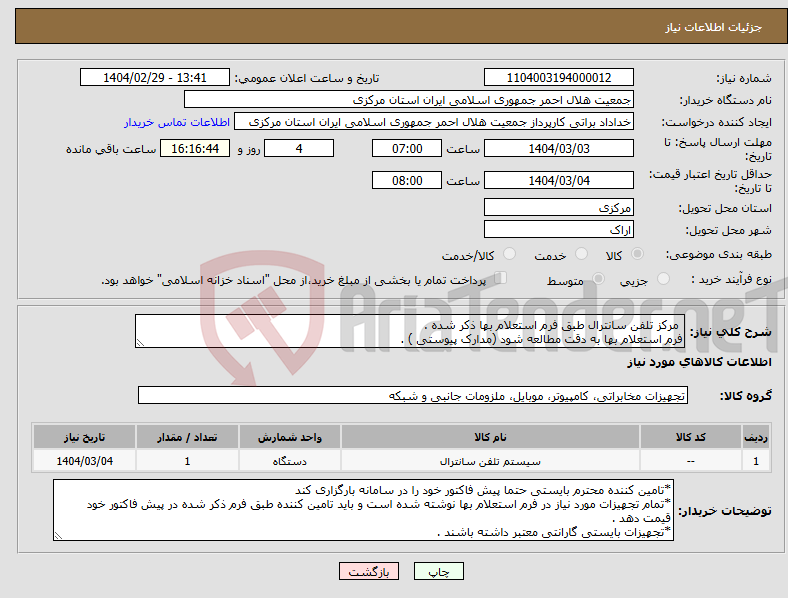Select the خدمت radio button
Image resolution: width=788 pixels, height=598 pixels.
[581, 254]
